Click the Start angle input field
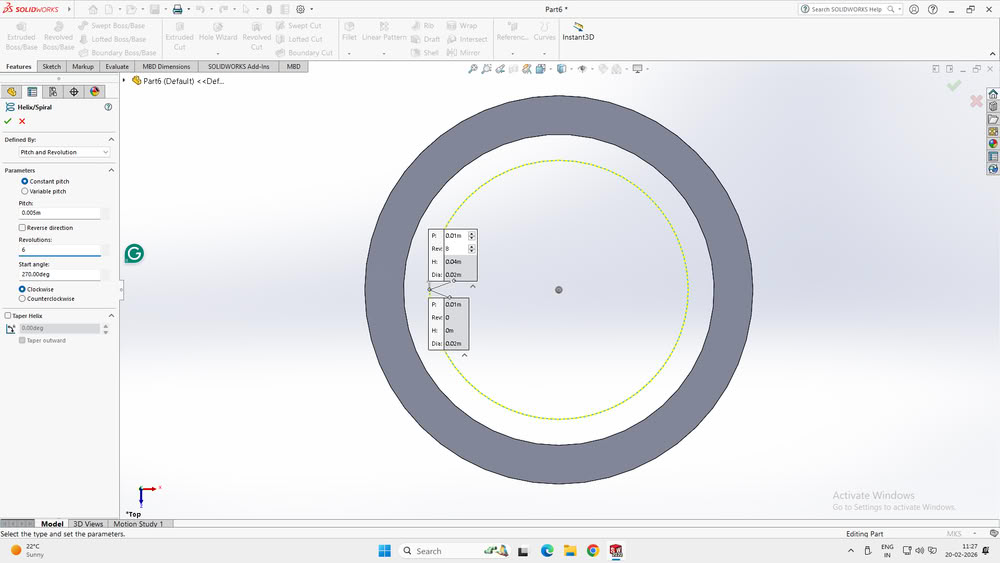Screen dimensions: 1000x563 click(59, 273)
